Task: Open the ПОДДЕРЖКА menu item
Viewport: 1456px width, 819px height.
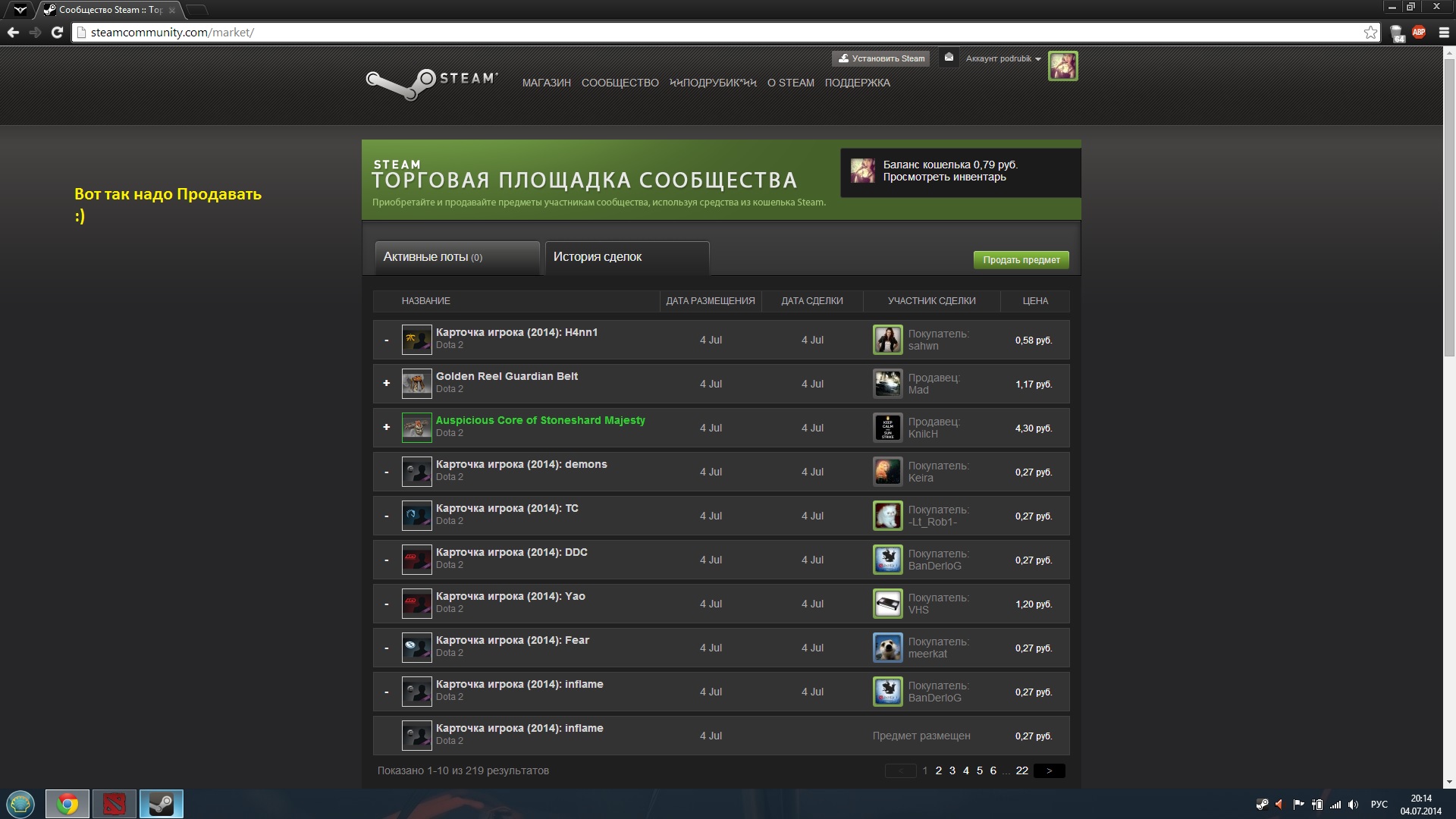Action: click(x=857, y=83)
